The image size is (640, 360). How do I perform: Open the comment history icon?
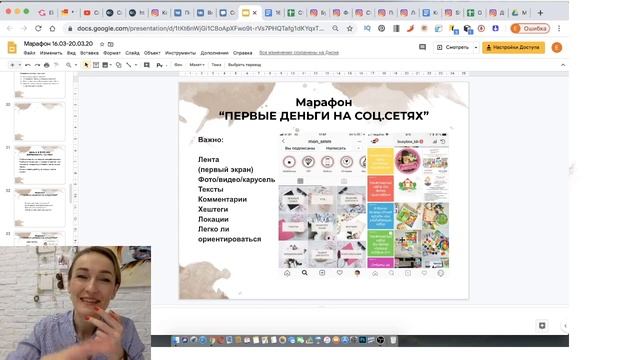422,47
